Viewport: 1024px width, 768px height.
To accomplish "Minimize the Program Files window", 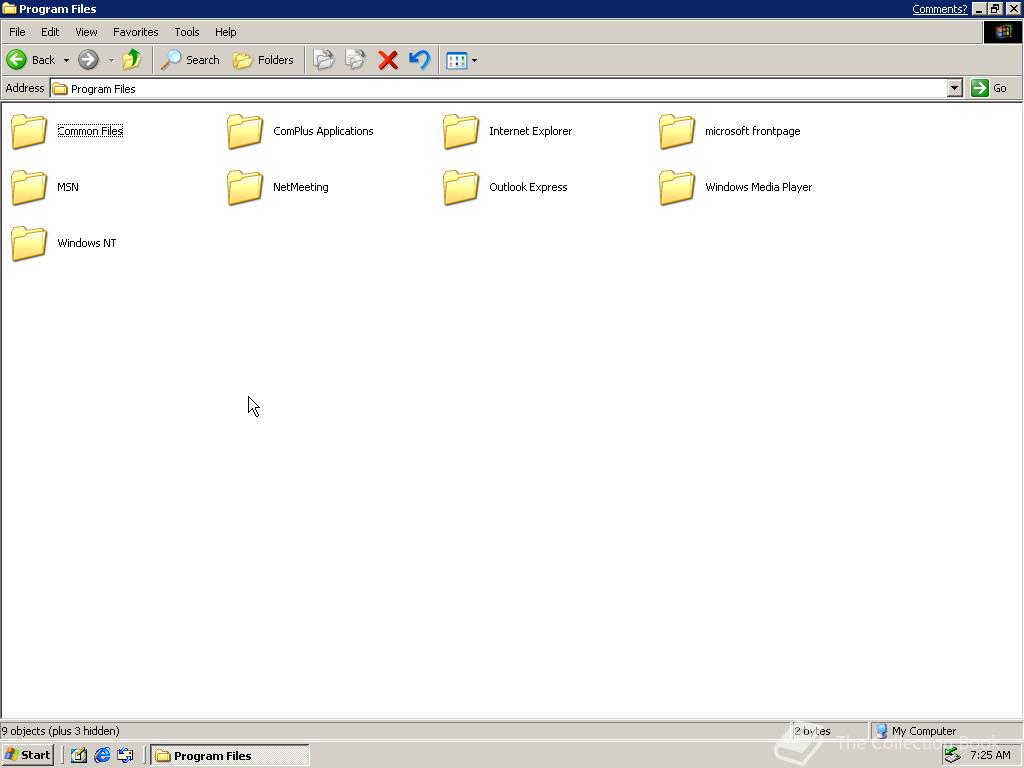I will pyautogui.click(x=979, y=9).
